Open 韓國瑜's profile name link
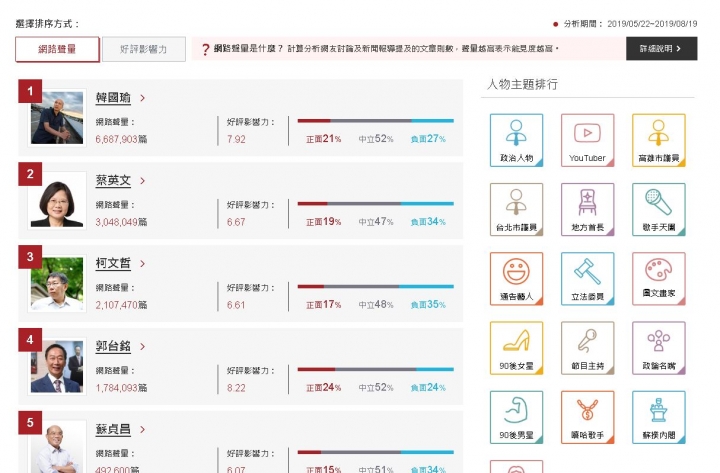The height and width of the screenshot is (473, 720). point(113,98)
